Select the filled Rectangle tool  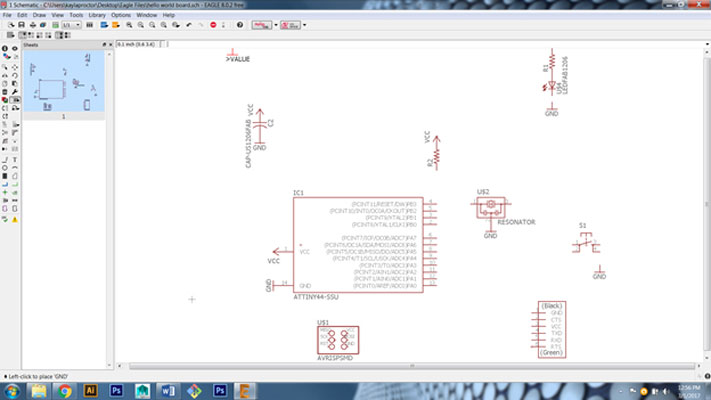coord(5,176)
